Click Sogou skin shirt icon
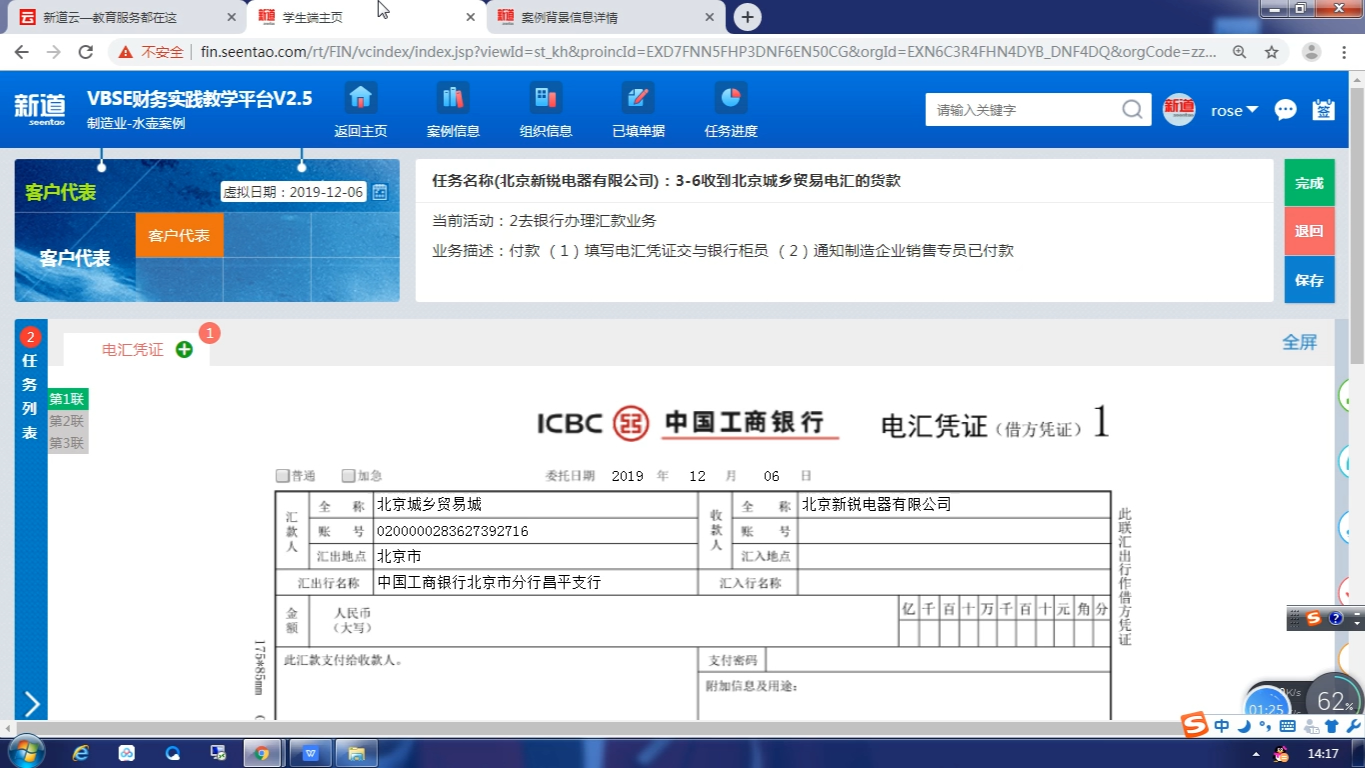1365x768 pixels. tap(1331, 726)
